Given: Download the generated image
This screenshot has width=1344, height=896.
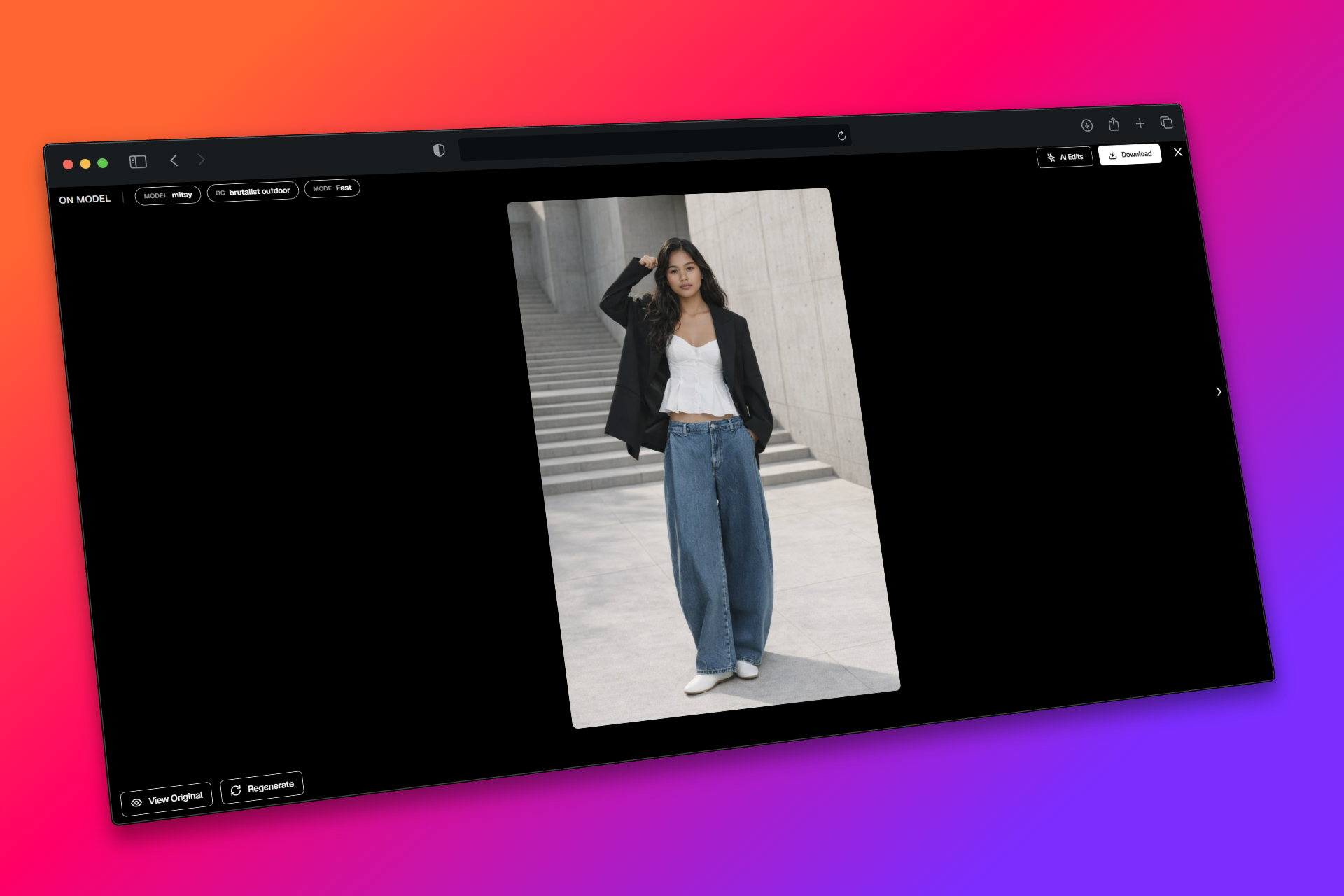Looking at the screenshot, I should coord(1130,154).
